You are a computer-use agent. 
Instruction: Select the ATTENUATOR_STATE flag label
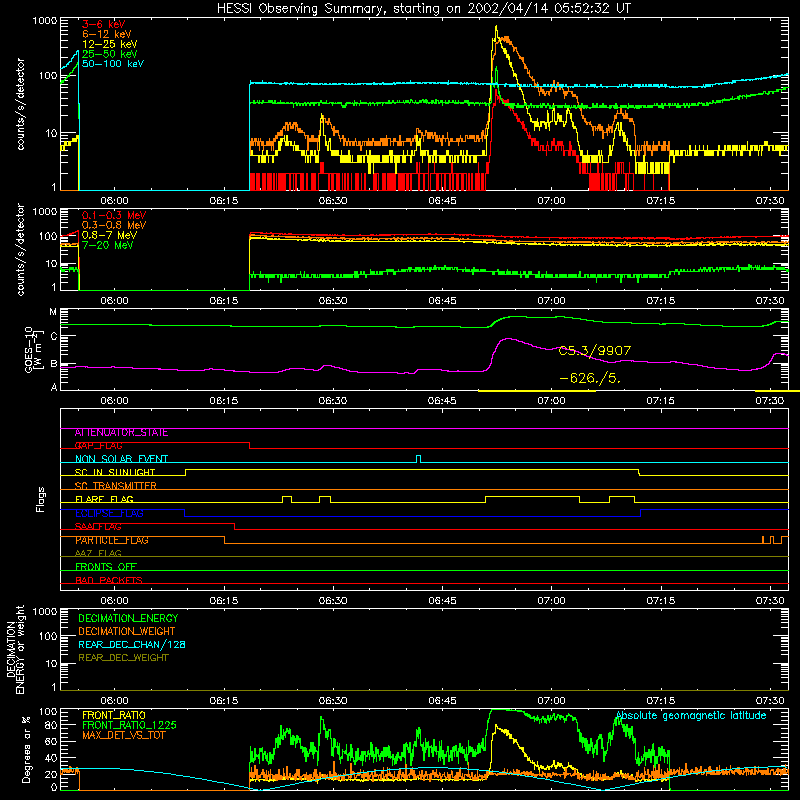(x=121, y=433)
